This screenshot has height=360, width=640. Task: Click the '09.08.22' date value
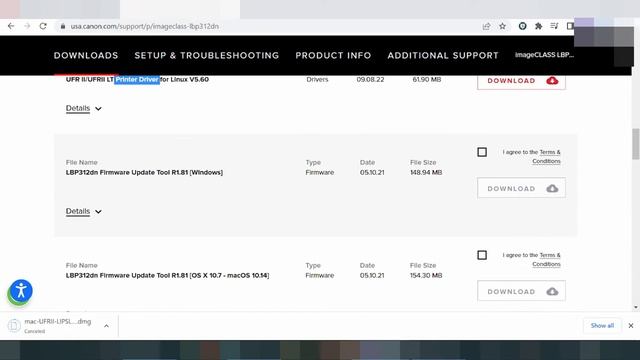tap(370, 80)
